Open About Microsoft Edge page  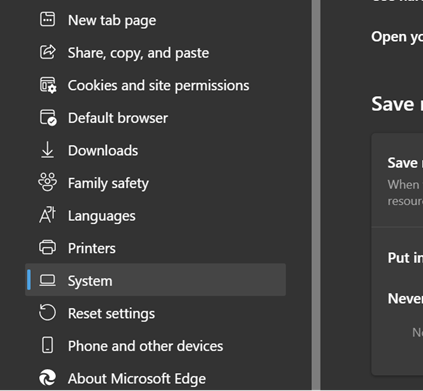(155, 378)
